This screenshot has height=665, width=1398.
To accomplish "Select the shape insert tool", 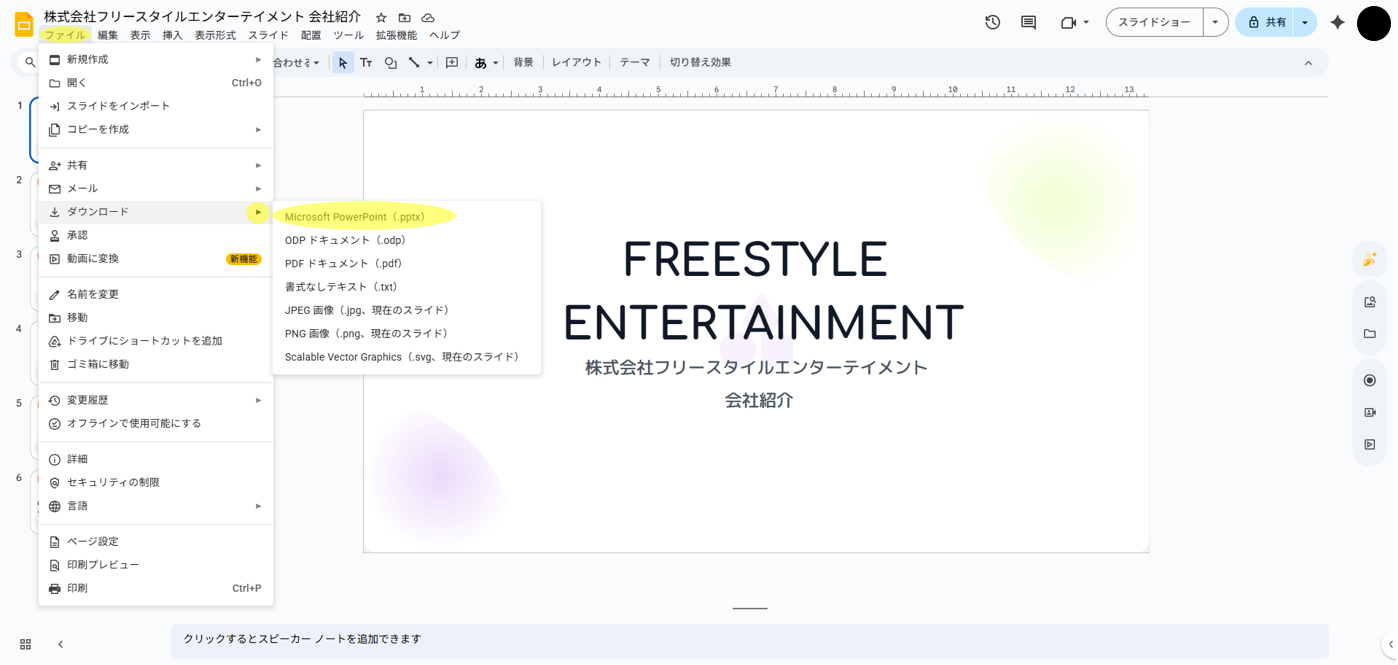I will pos(390,63).
